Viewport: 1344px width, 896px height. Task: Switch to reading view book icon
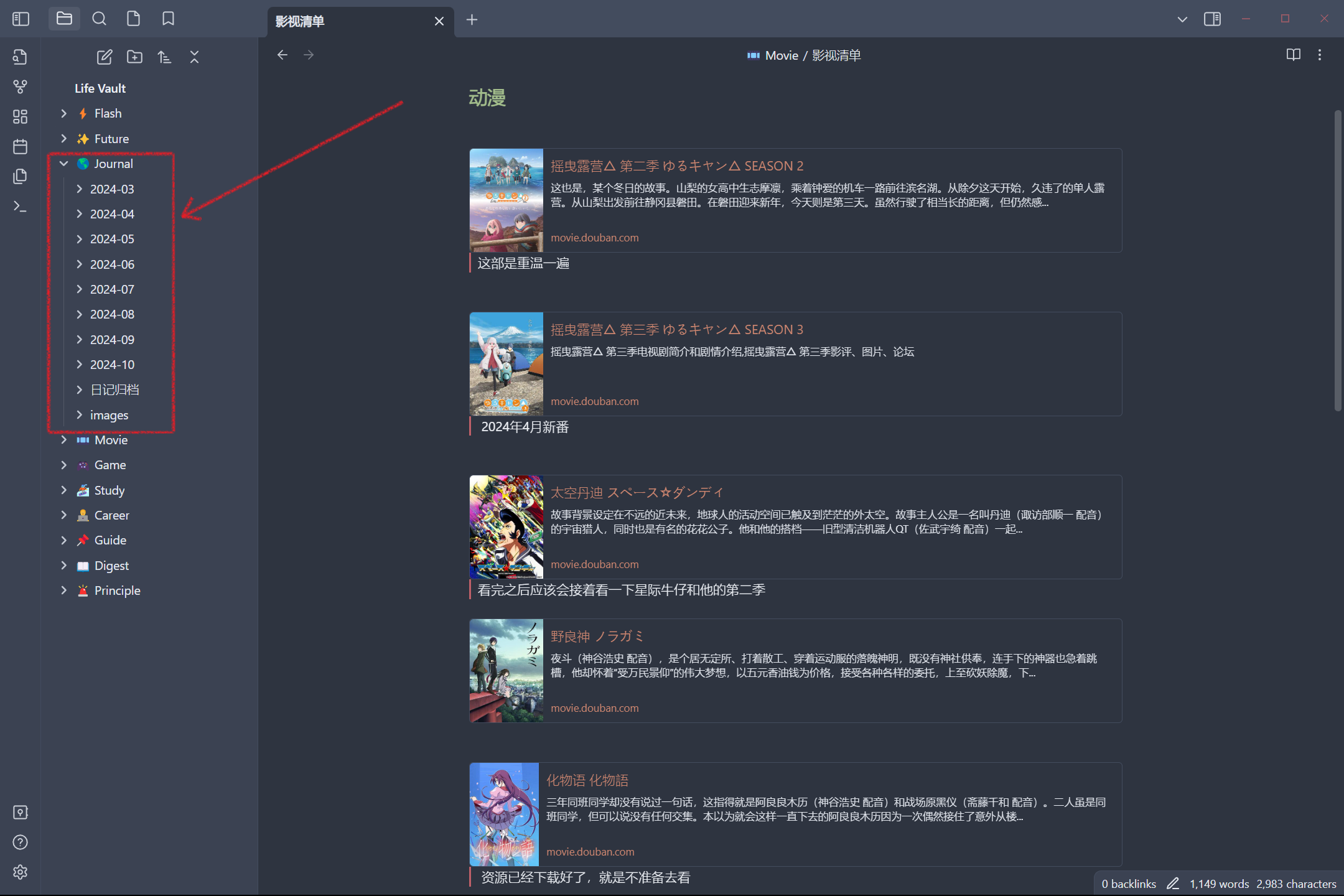coord(1294,55)
